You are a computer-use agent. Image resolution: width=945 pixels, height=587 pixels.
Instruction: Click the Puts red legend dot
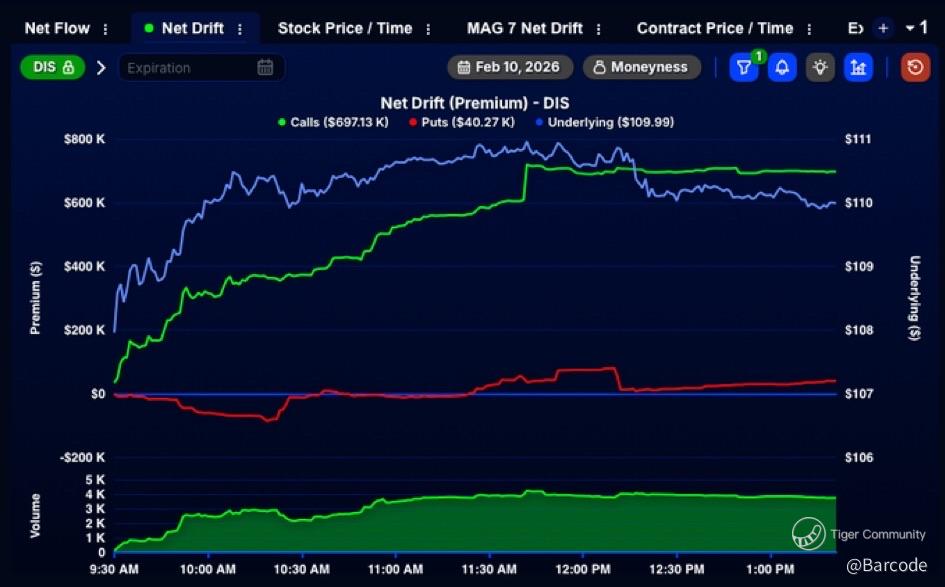point(413,122)
